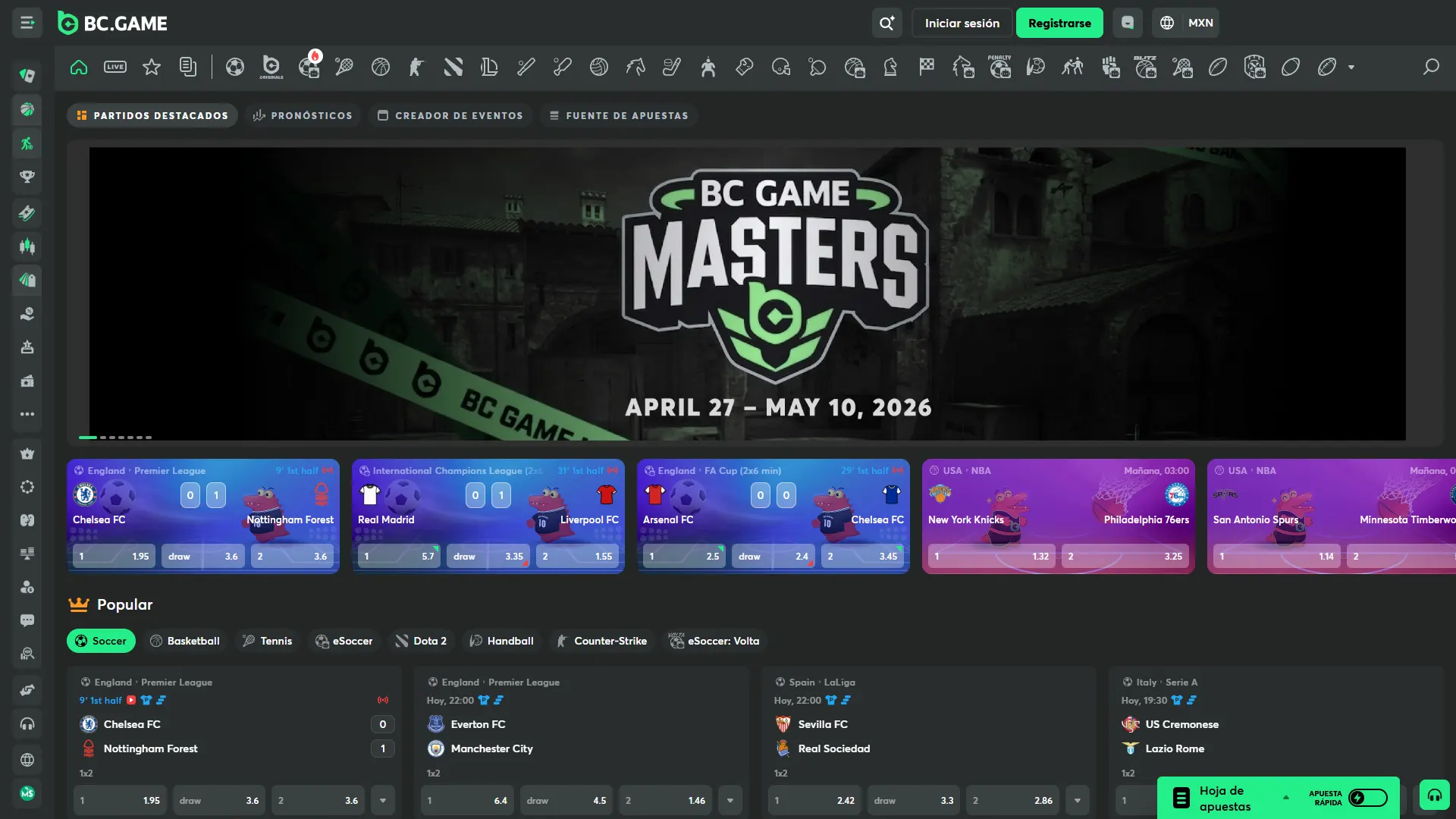Select the second banner carousel dot
The width and height of the screenshot is (1456, 819).
click(103, 438)
